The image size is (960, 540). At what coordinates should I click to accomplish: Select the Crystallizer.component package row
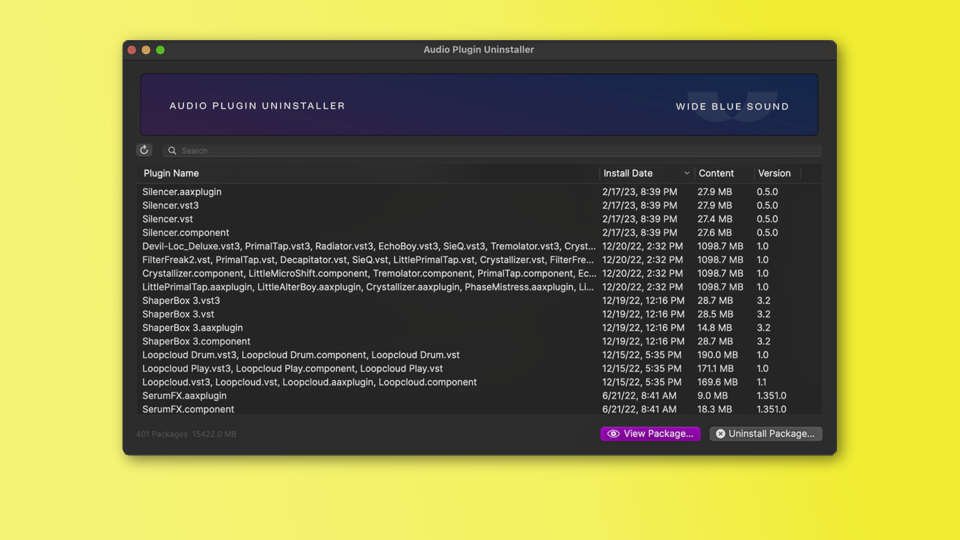(479, 273)
